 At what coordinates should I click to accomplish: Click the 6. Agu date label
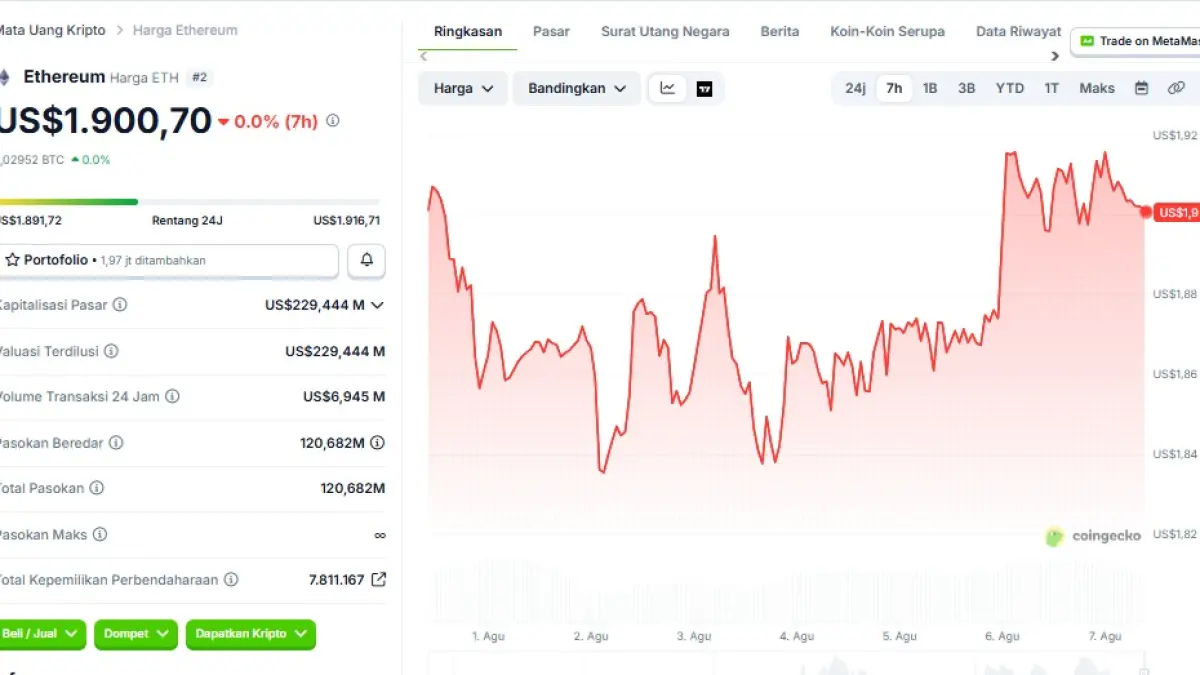click(x=1002, y=636)
